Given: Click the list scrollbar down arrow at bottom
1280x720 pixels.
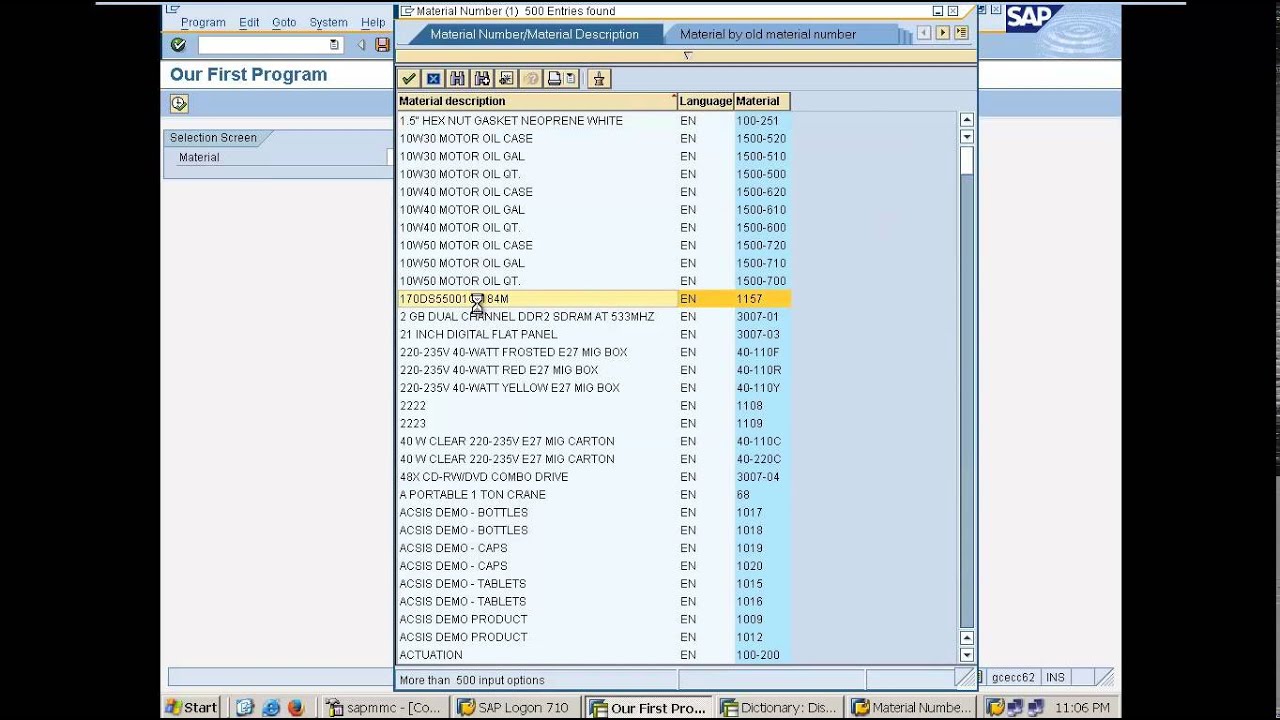Looking at the screenshot, I should [966, 655].
